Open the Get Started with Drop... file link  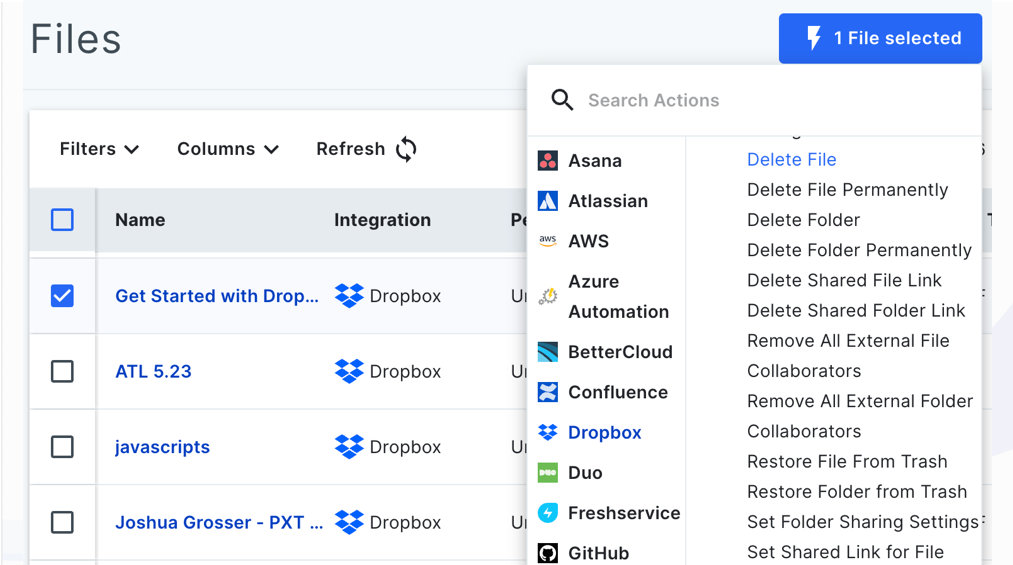(x=216, y=296)
